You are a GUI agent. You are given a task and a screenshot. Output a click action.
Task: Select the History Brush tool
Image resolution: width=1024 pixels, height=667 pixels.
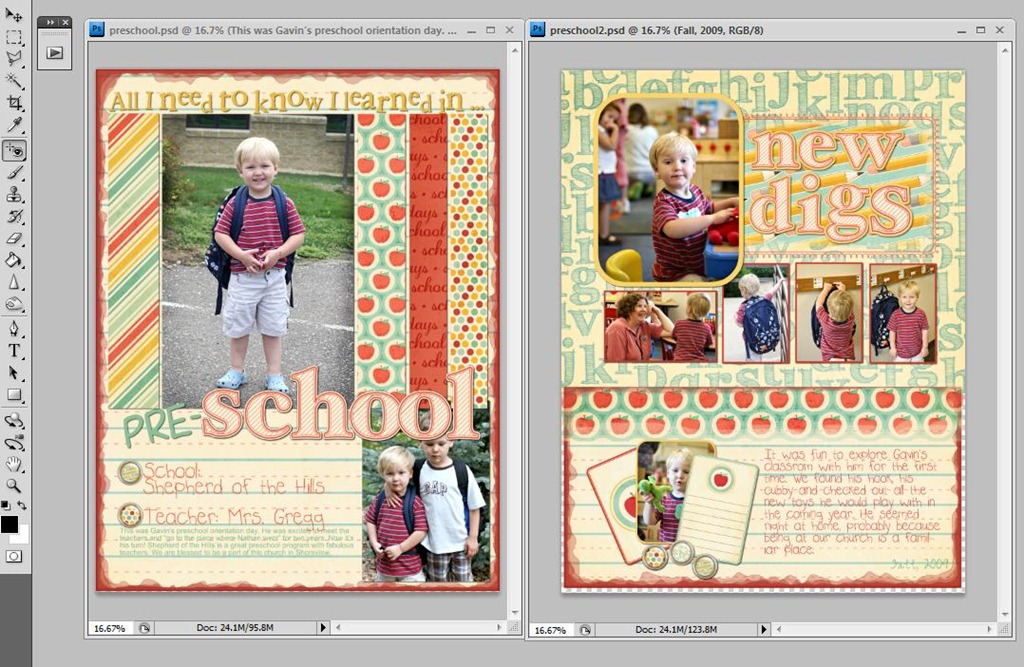point(14,217)
